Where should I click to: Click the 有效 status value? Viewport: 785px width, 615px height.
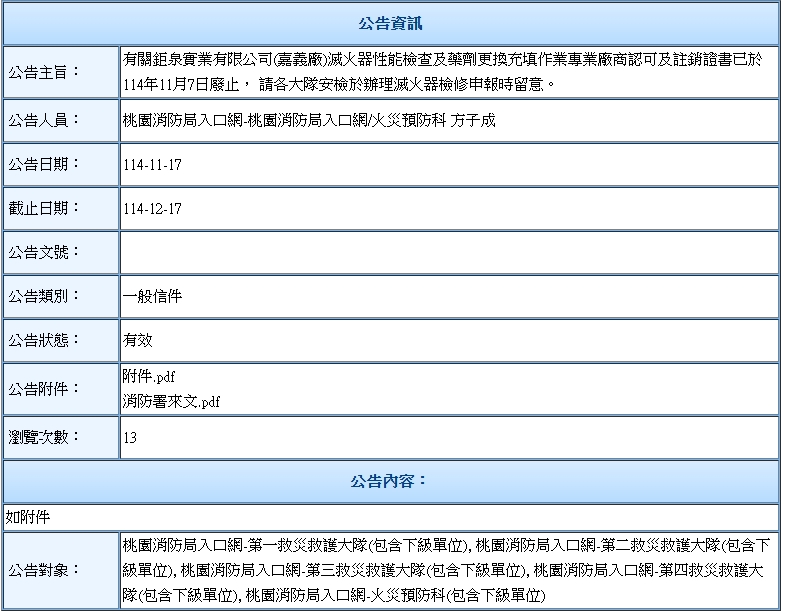138,340
